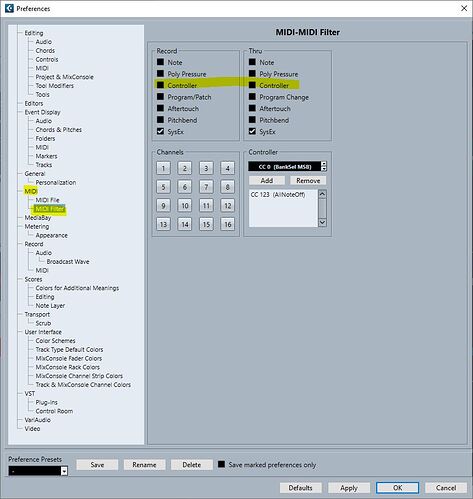
Task: Click the Cubase icon in title bar
Action: click(x=9, y=8)
